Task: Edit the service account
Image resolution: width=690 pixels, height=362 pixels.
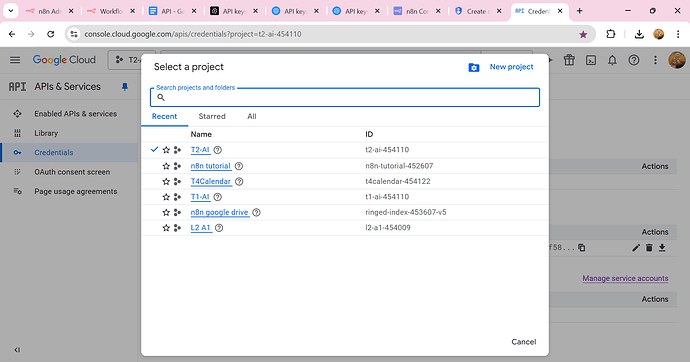Action: [x=636, y=248]
